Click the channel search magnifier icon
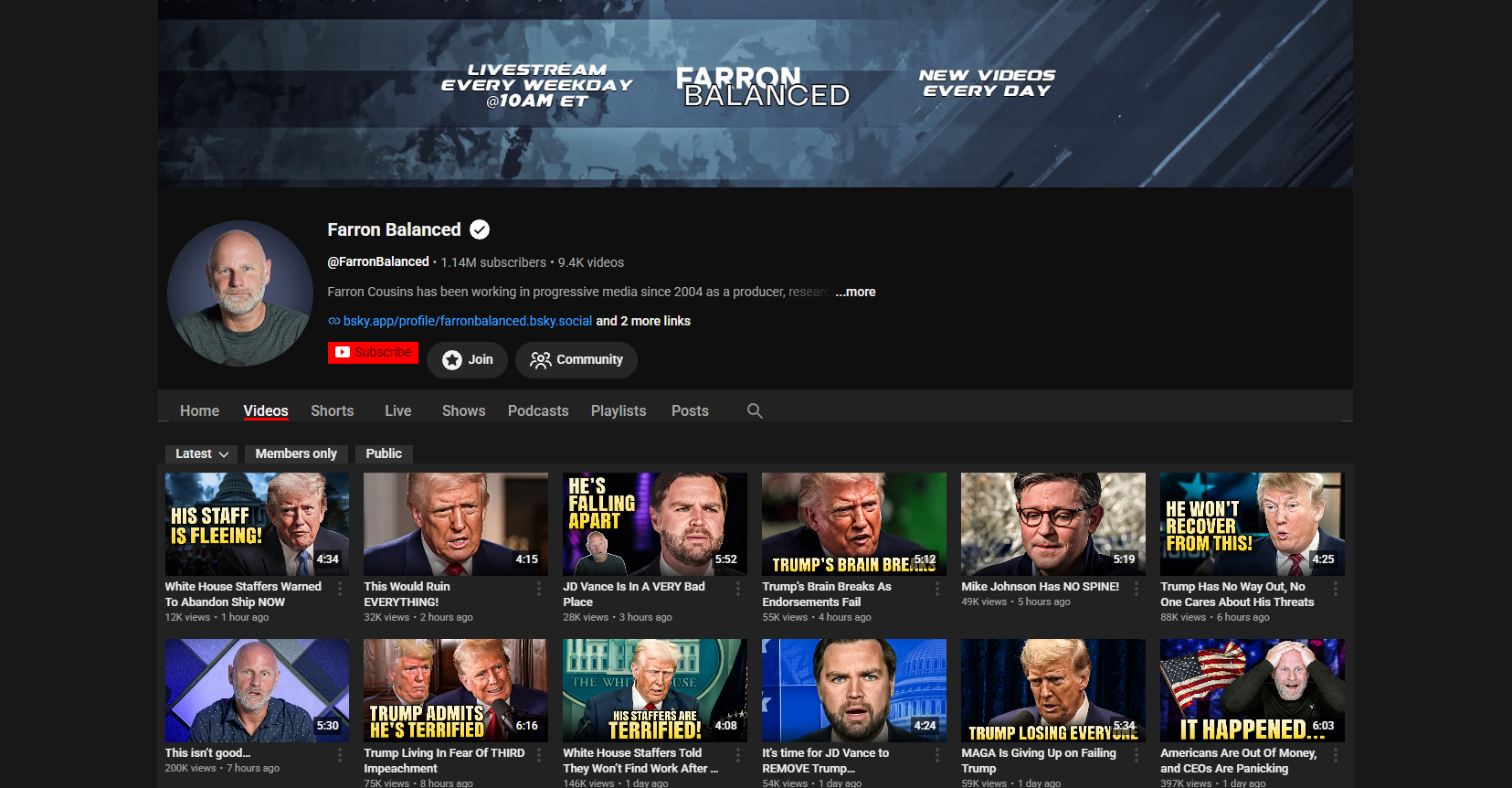The height and width of the screenshot is (788, 1512). [x=755, y=411]
